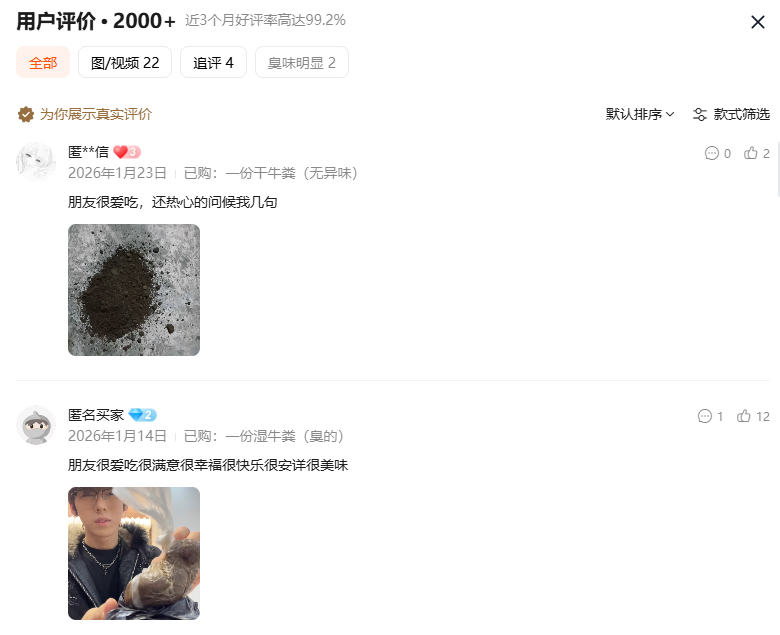This screenshot has height=635, width=780.
Task: Open the 追评 4 filter tab
Action: tap(213, 63)
